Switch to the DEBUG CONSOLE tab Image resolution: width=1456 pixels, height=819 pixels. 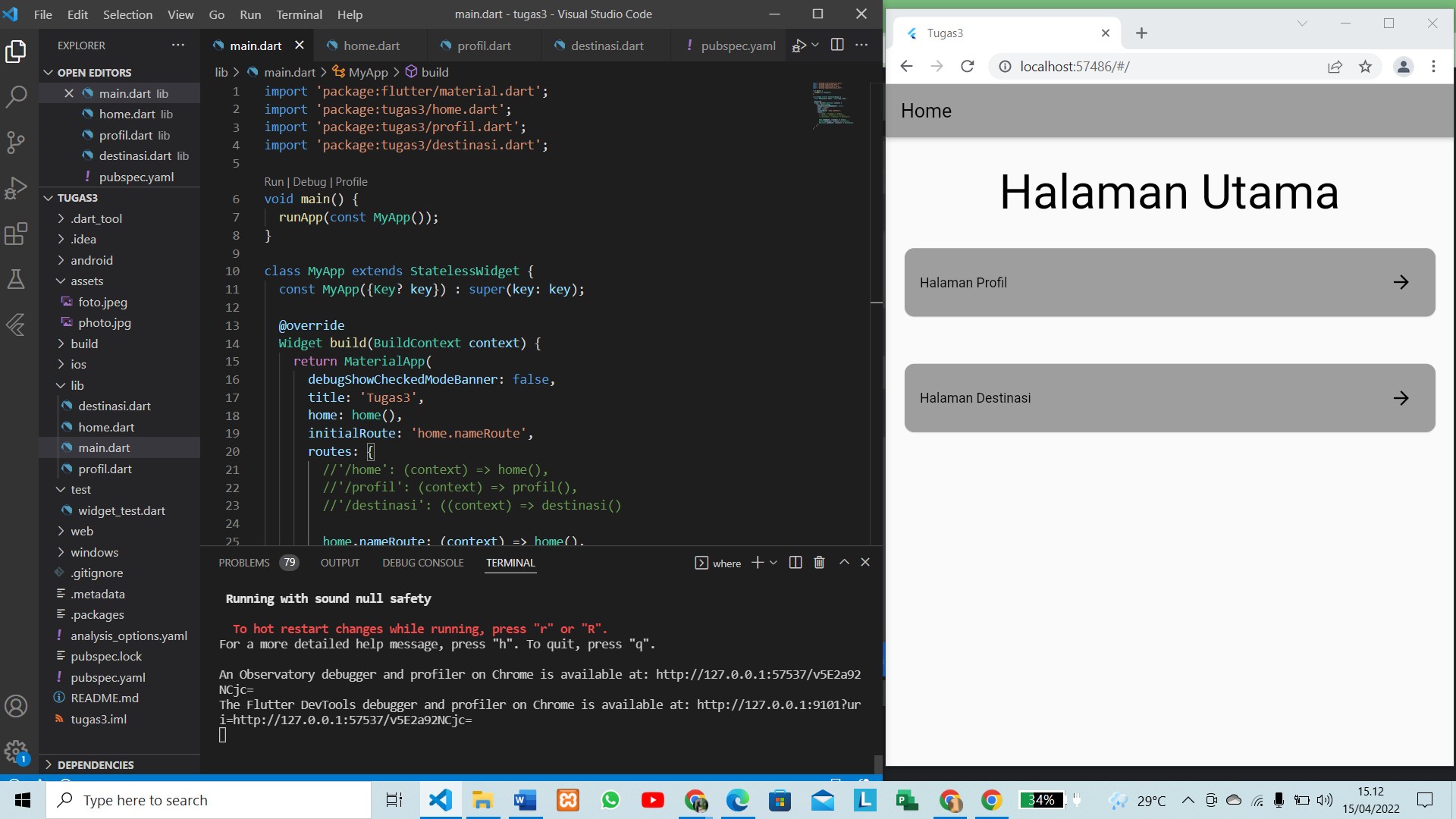(x=422, y=563)
